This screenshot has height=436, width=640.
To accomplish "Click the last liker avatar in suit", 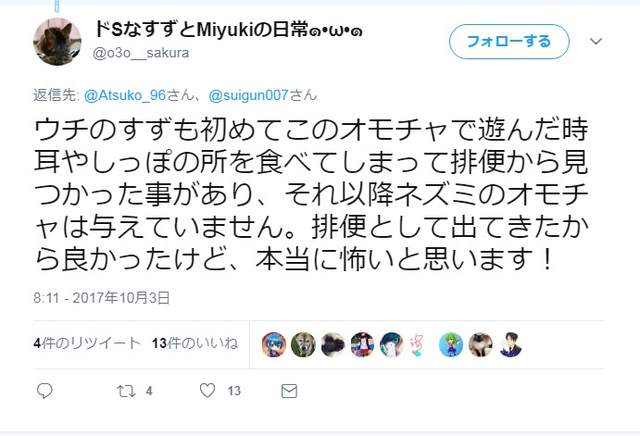I will (510, 345).
